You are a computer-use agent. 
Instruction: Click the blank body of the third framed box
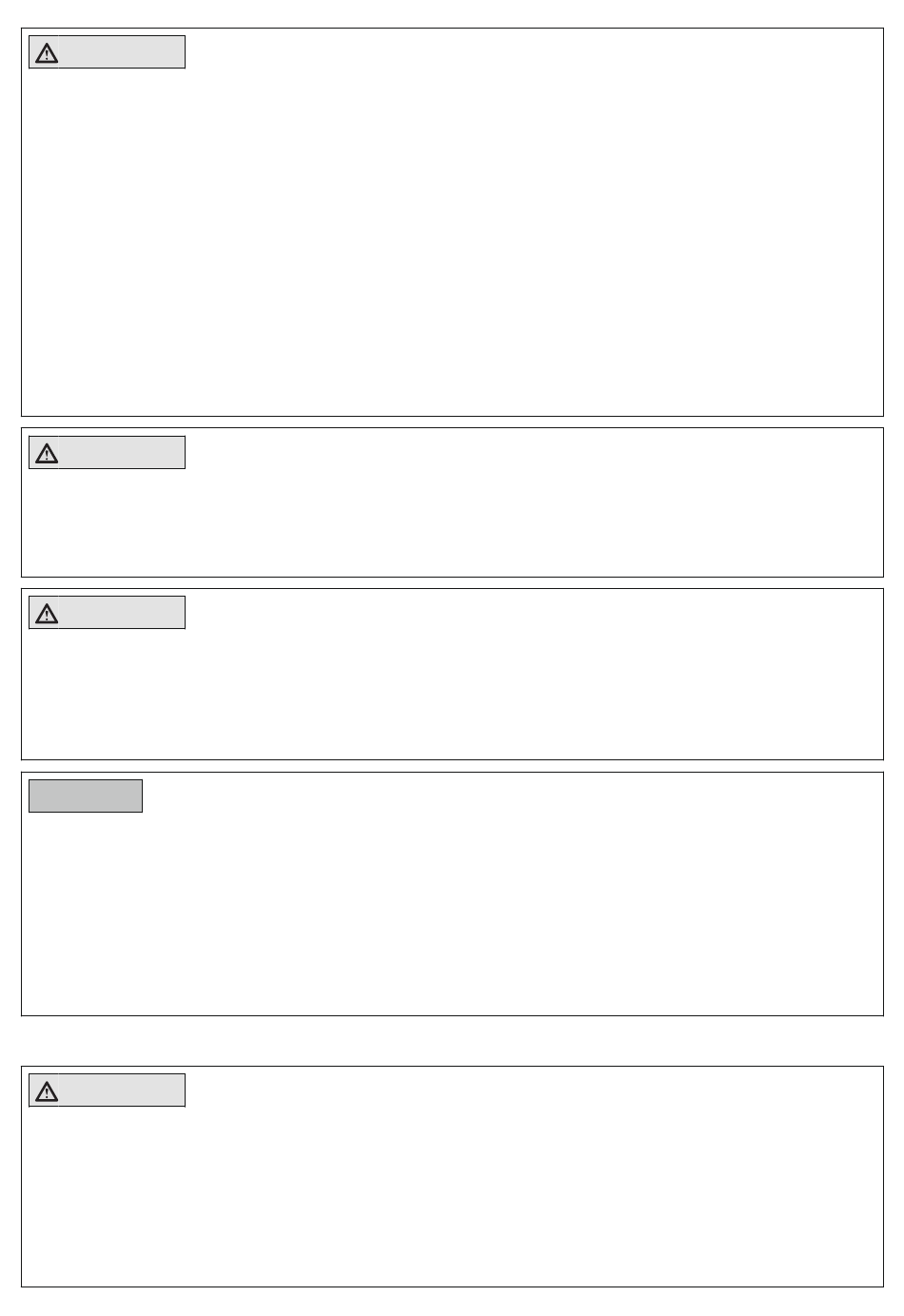pyautogui.click(x=452, y=690)
